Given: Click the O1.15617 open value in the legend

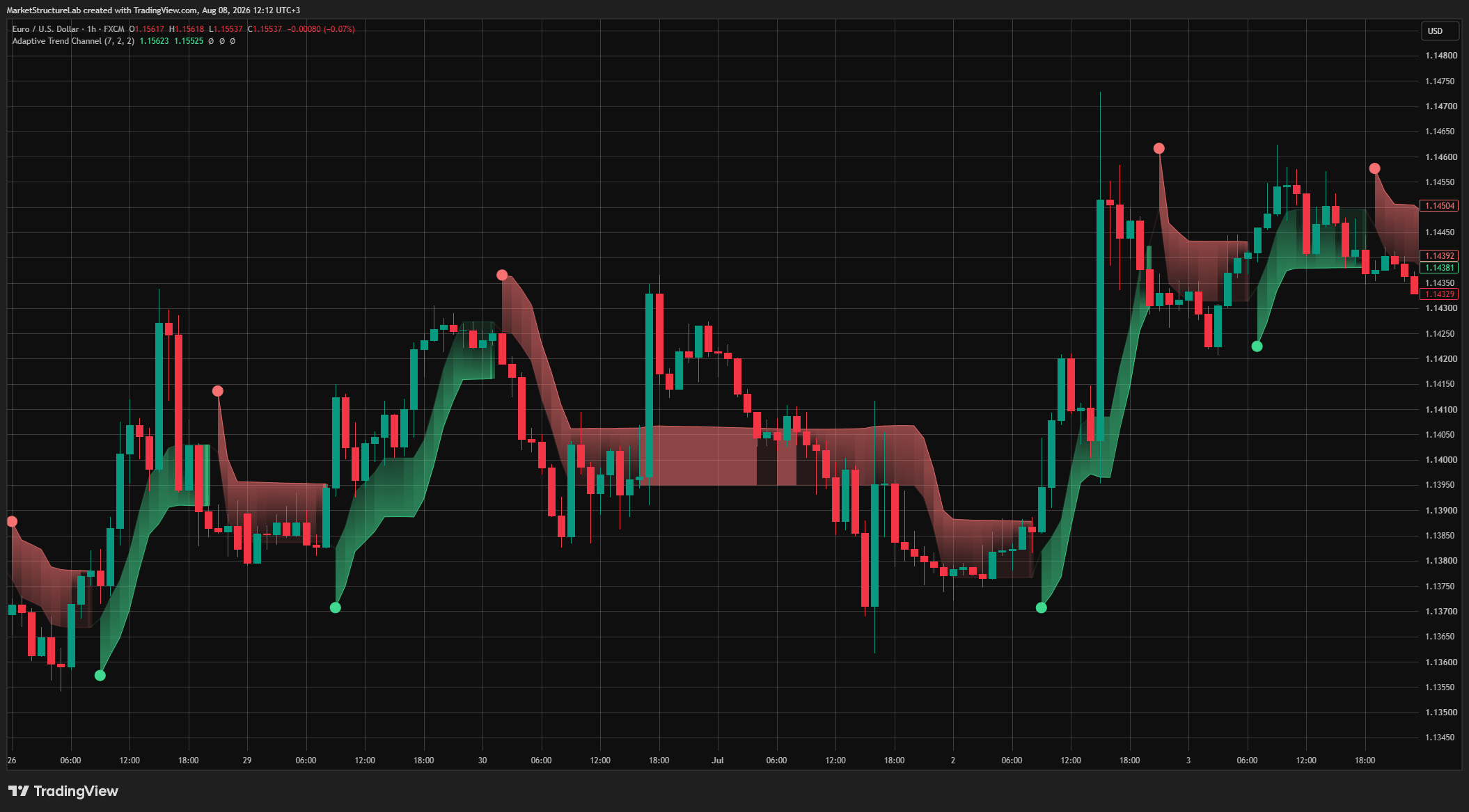Looking at the screenshot, I should pyautogui.click(x=147, y=29).
